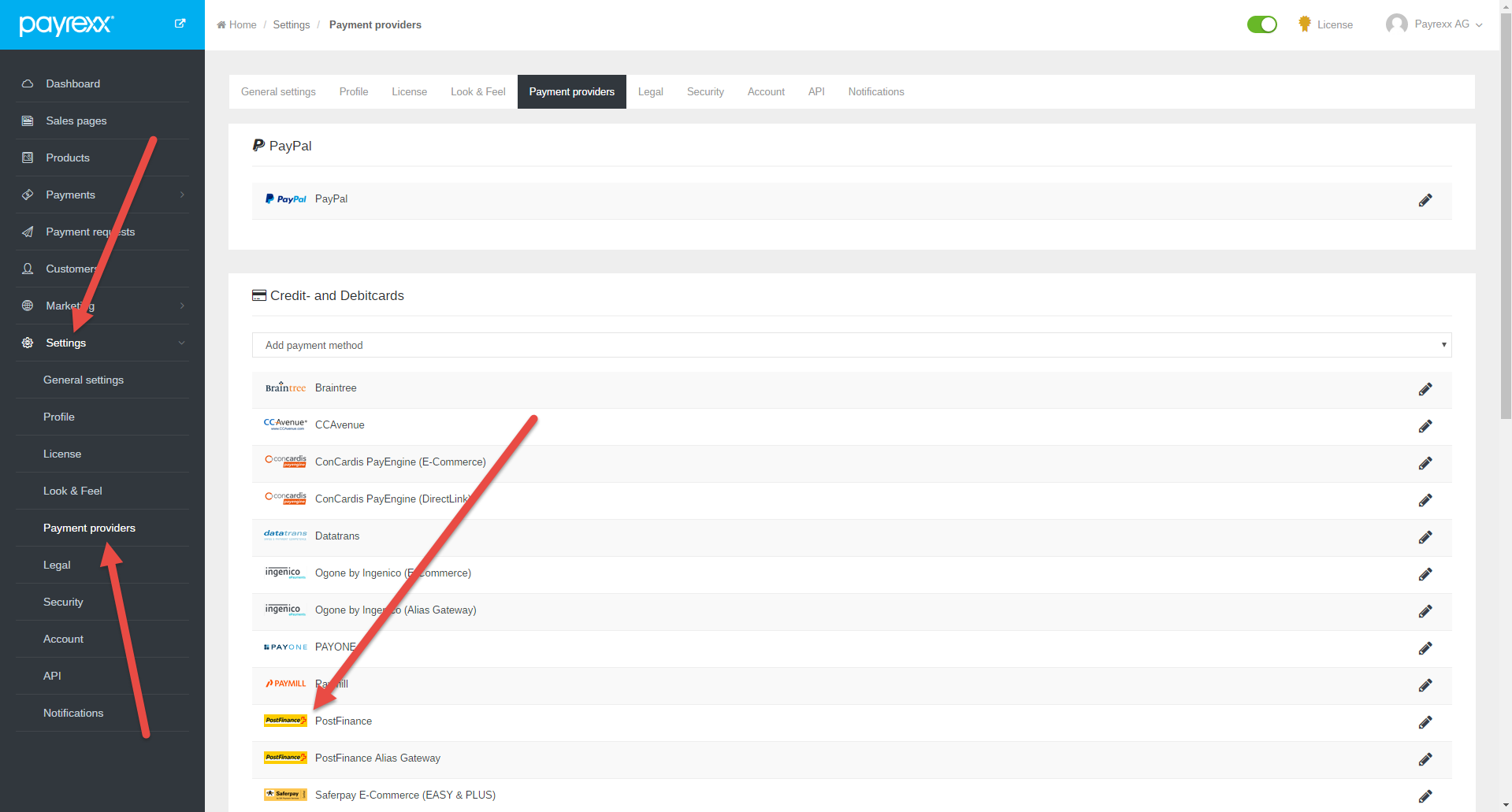
Task: Collapse the Settings submenu chevron
Action: click(182, 343)
